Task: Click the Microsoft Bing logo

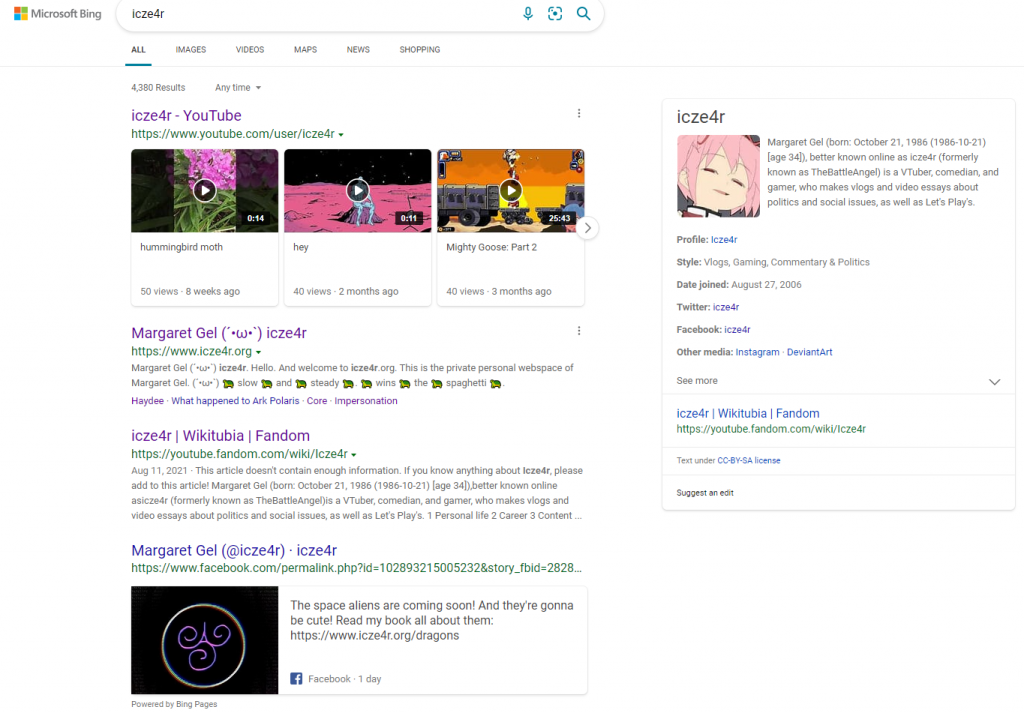Action: 57,14
